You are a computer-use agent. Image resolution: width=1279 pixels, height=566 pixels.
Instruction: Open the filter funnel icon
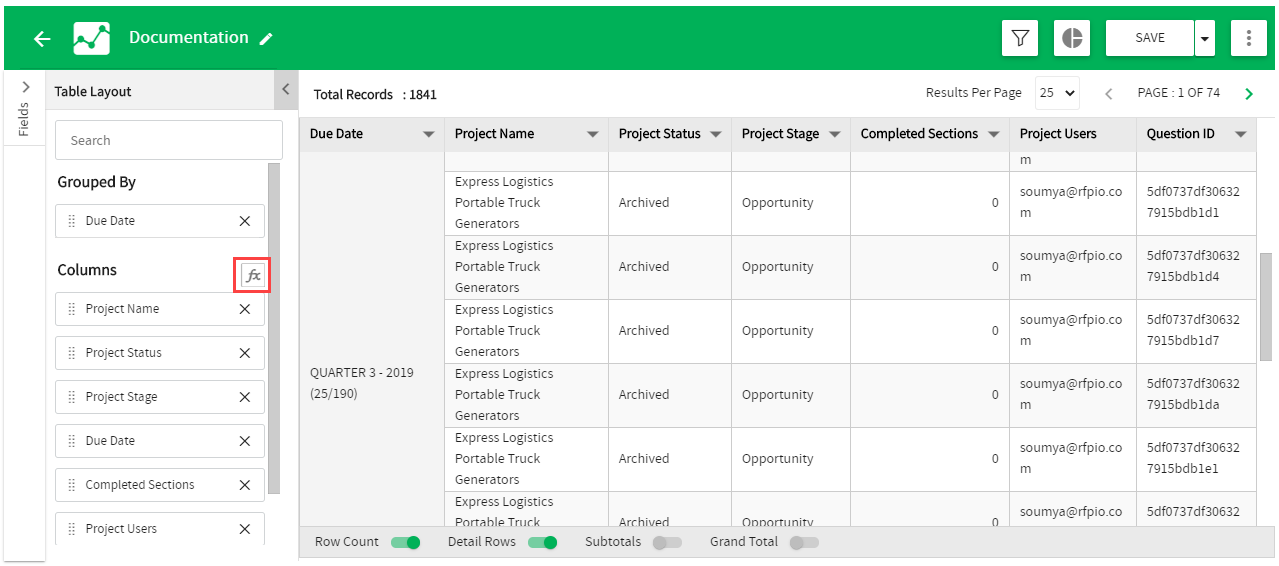(x=1020, y=38)
